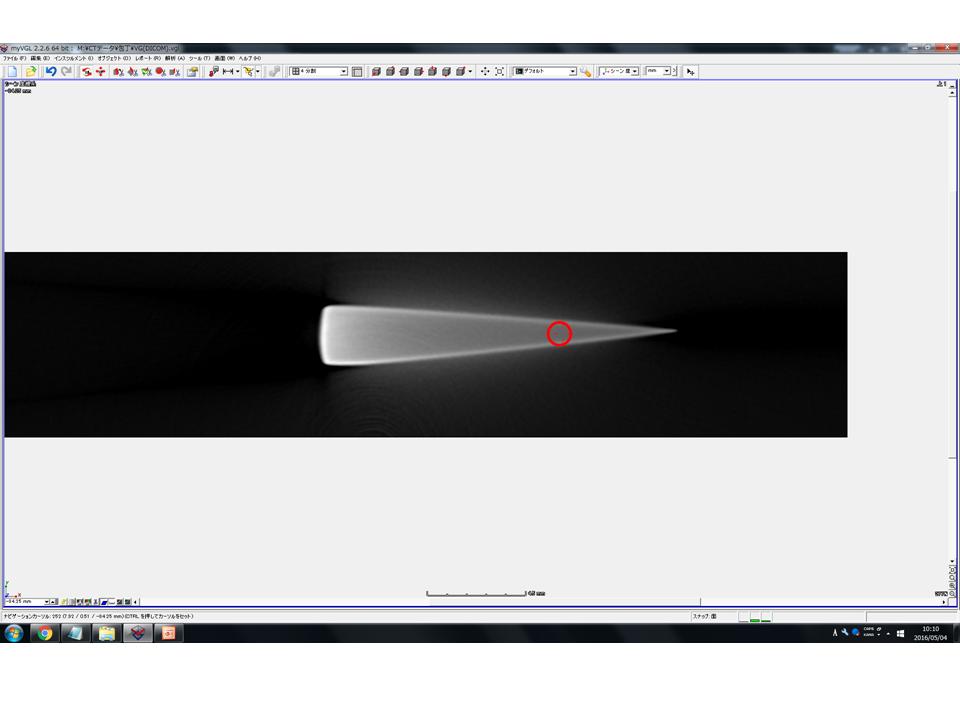Toggle the first 3D cube view icon
Image resolution: width=960 pixels, height=720 pixels.
click(x=376, y=72)
